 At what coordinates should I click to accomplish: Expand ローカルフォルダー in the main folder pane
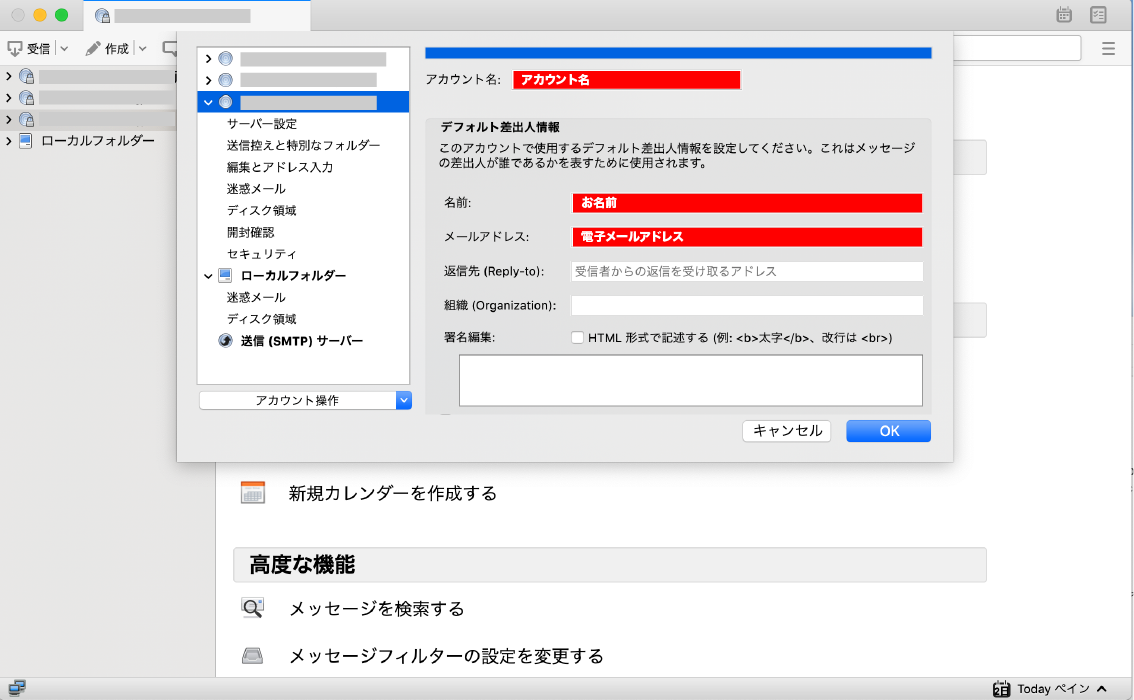pyautogui.click(x=9, y=141)
